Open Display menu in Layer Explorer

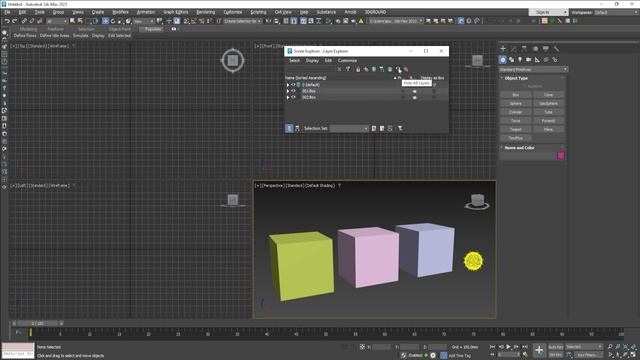pyautogui.click(x=312, y=60)
